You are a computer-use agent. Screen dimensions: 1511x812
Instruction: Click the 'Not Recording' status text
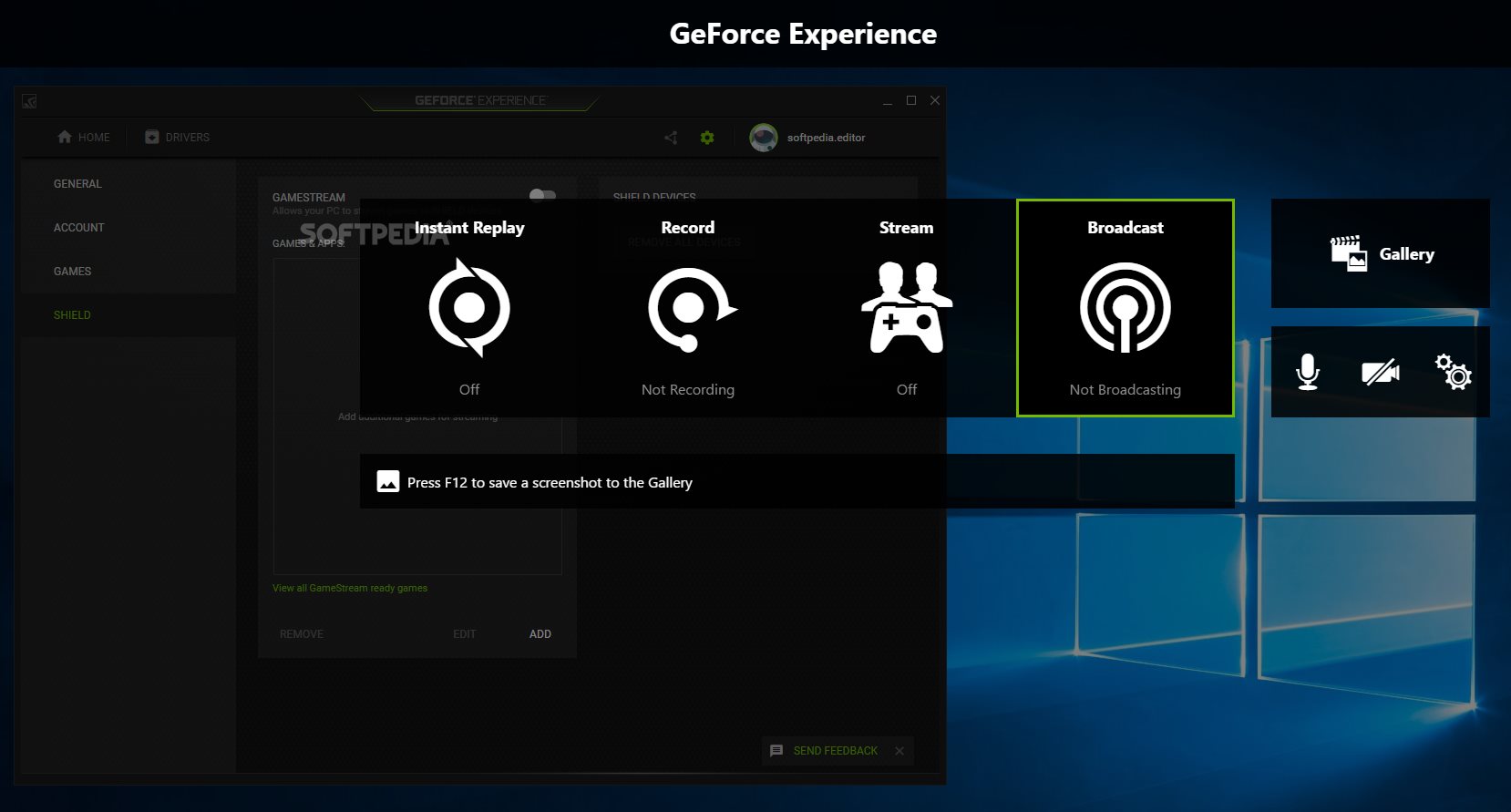coord(688,390)
